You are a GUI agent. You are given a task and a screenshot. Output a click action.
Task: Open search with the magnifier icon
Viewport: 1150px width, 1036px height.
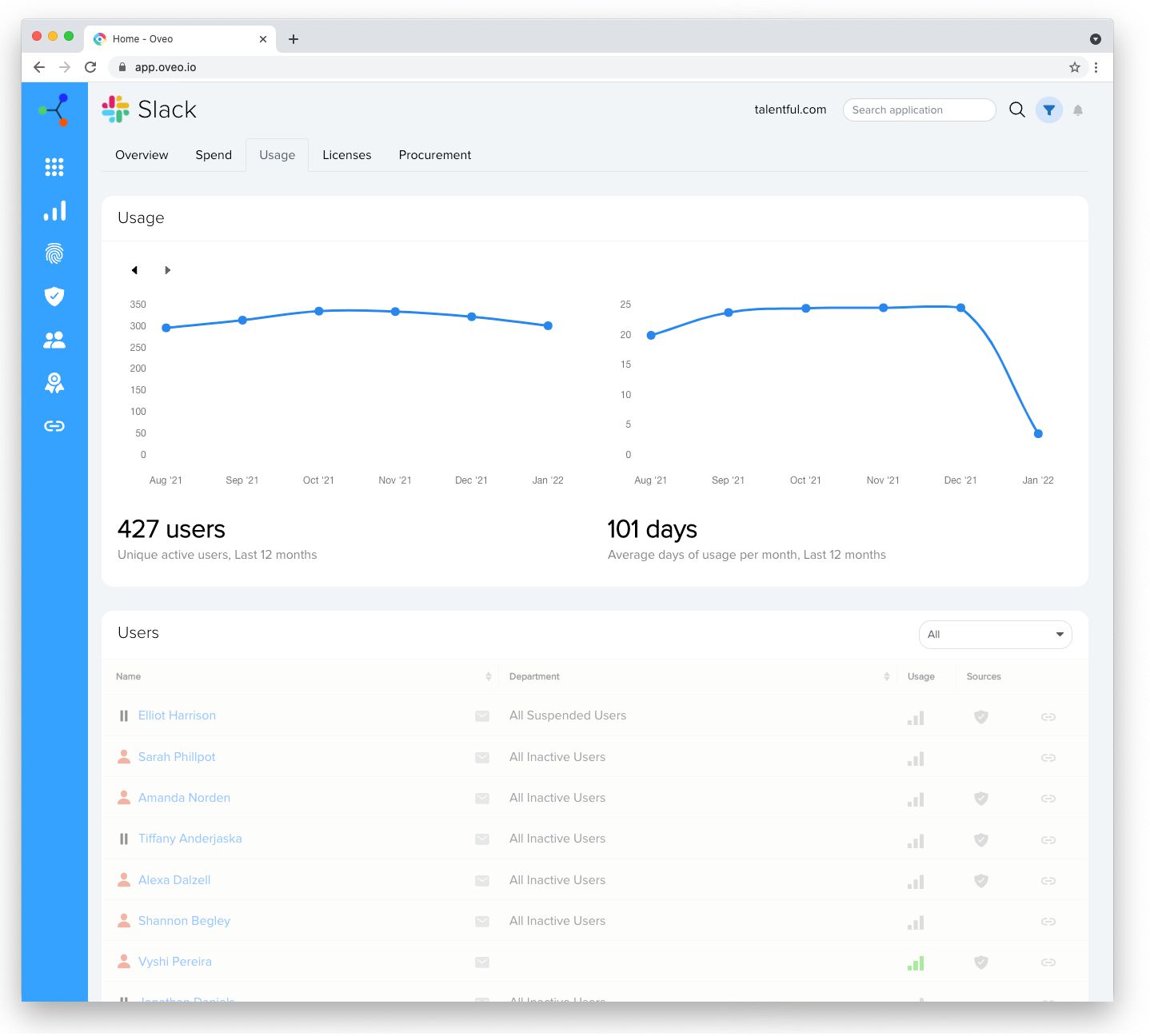[1016, 110]
